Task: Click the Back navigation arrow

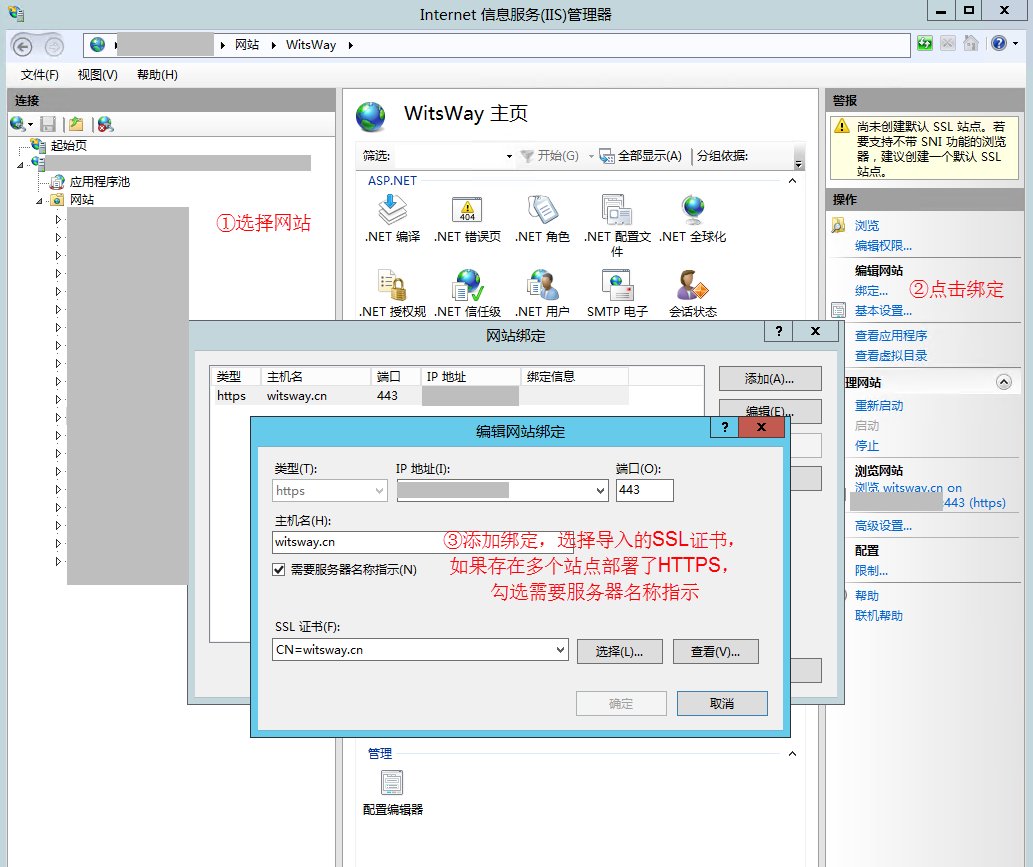Action: pos(22,46)
